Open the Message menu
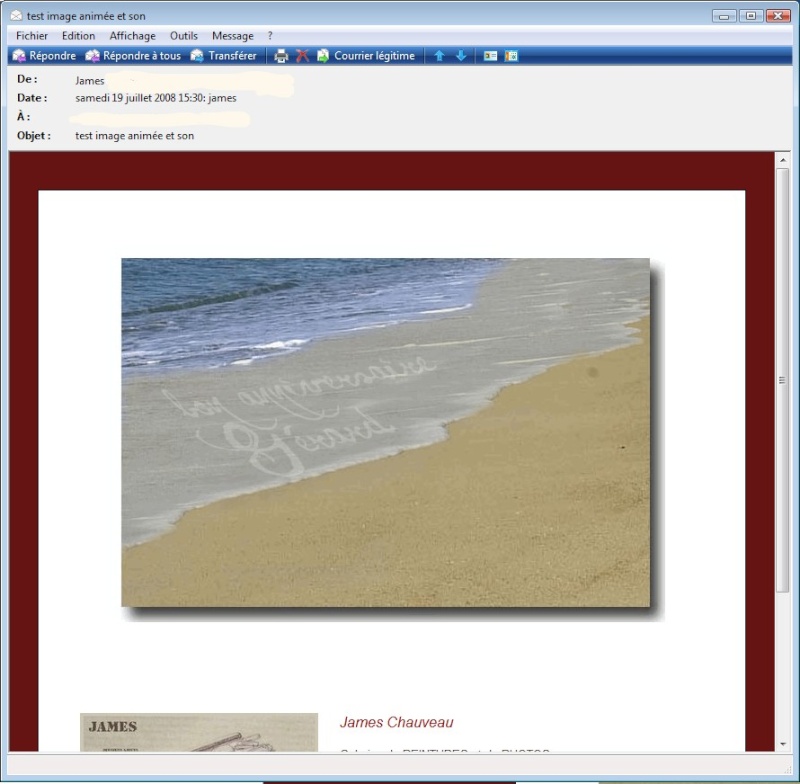 pos(233,36)
